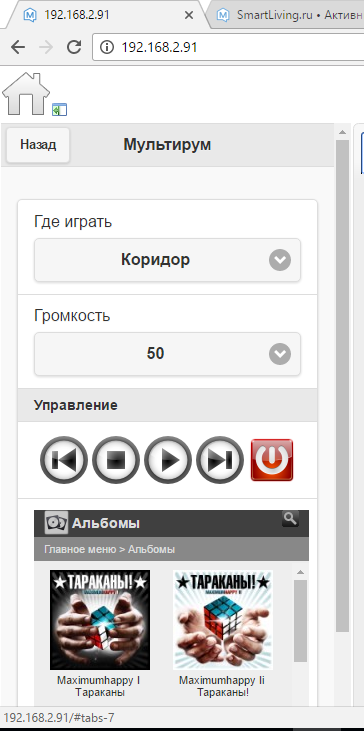Screen dimensions: 364x731
Task: Click scroll up arrow of main panel
Action: point(343,132)
